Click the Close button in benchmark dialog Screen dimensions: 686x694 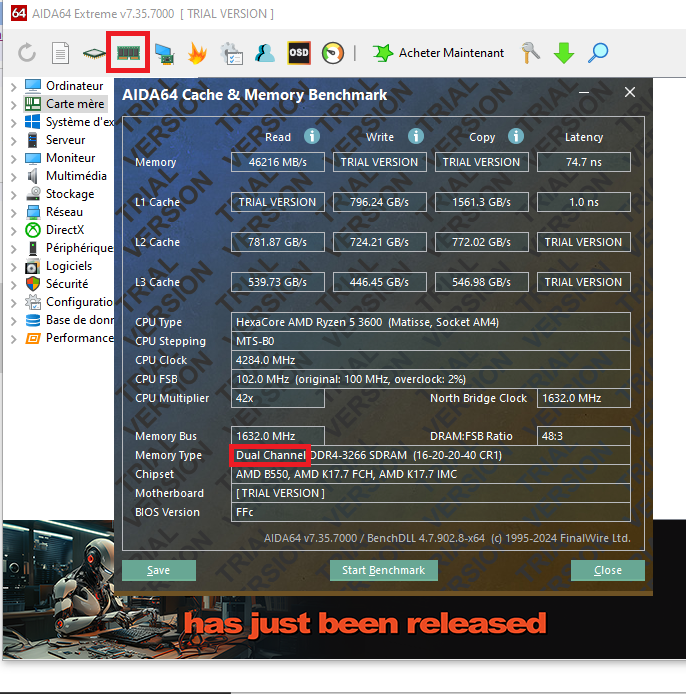tap(608, 570)
